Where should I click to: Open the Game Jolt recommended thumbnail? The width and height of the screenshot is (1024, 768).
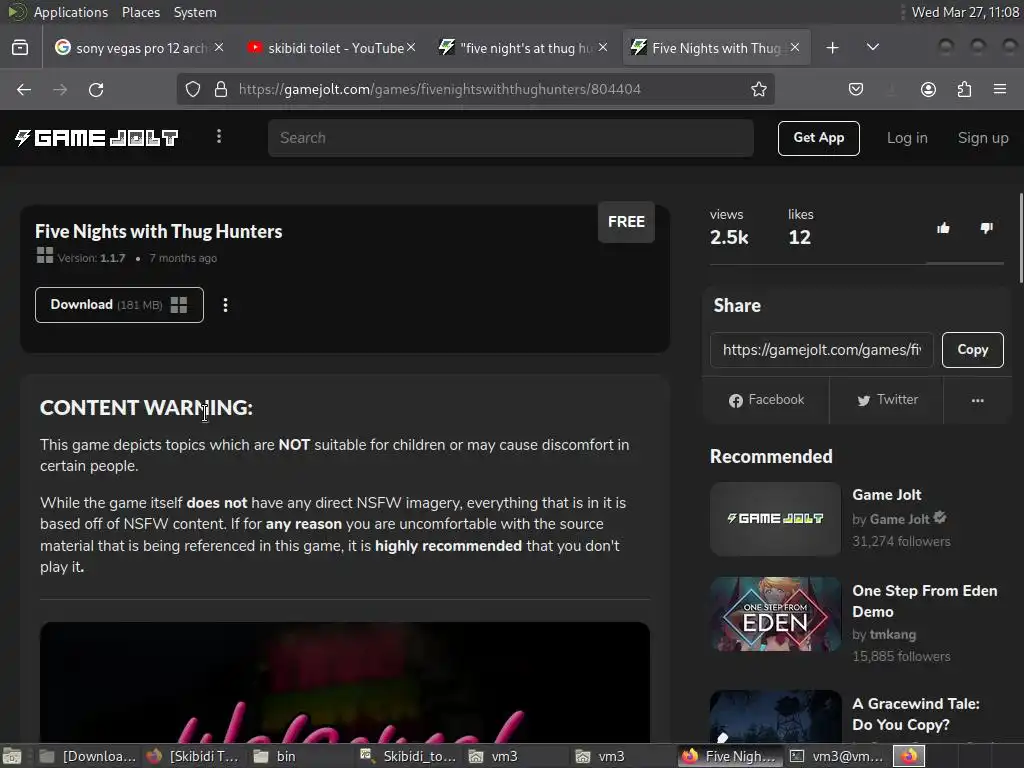click(x=775, y=519)
